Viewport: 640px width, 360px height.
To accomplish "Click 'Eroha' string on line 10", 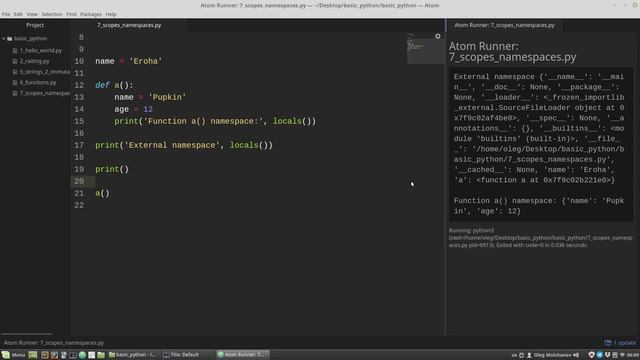I will pos(146,61).
